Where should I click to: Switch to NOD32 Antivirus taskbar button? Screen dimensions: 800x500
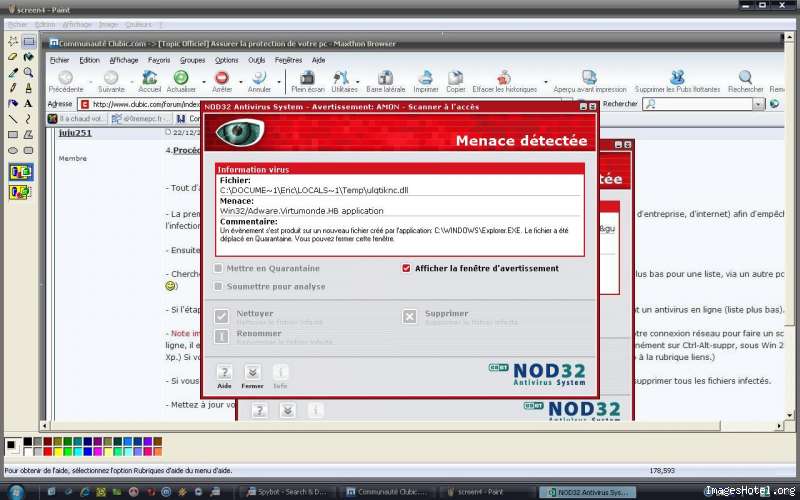click(x=587, y=492)
